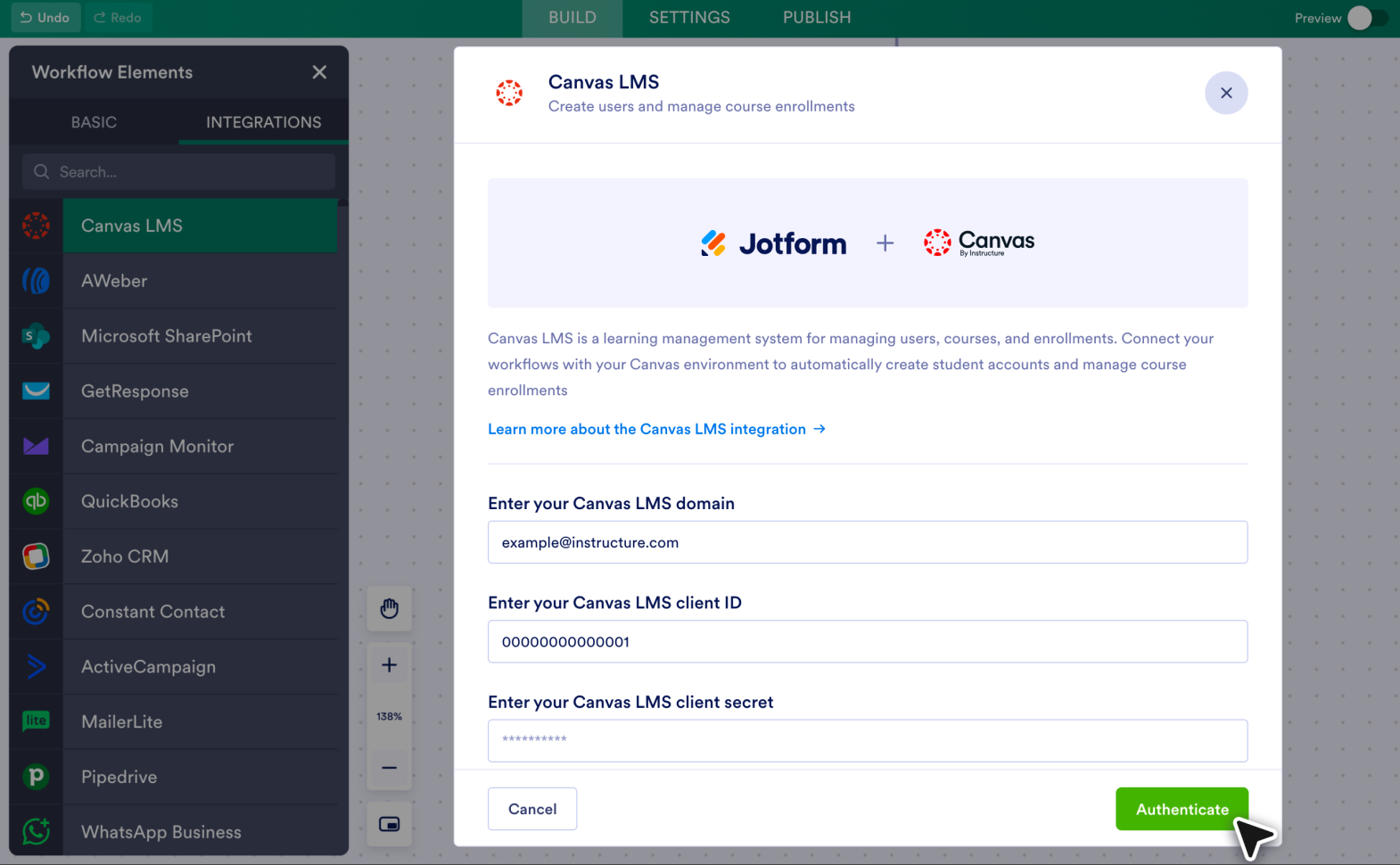Image resolution: width=1400 pixels, height=865 pixels.
Task: Select Constant Contact integration
Action: [200, 612]
